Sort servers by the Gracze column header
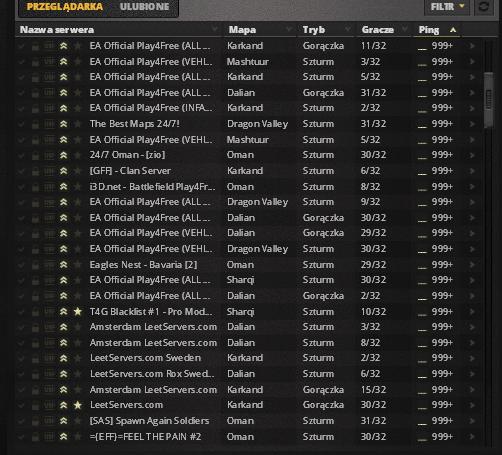Image resolution: width=502 pixels, height=455 pixels. tap(378, 30)
